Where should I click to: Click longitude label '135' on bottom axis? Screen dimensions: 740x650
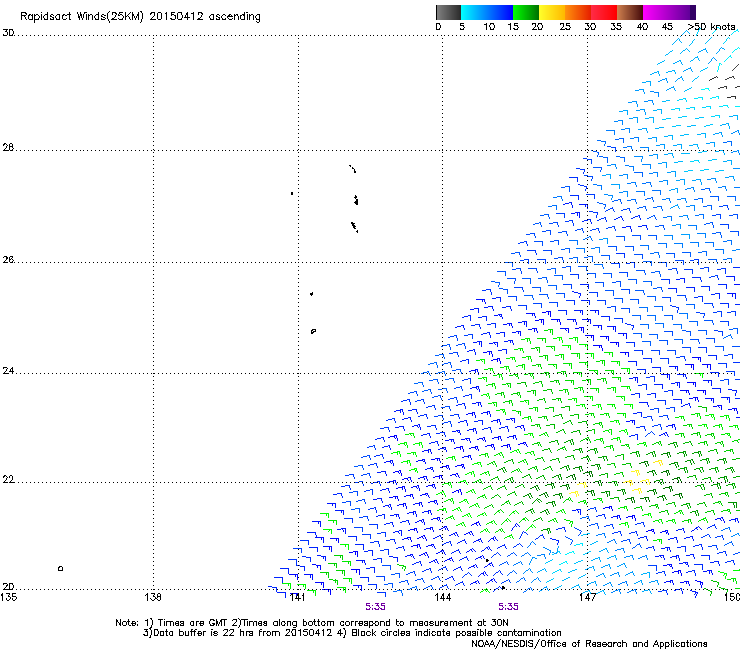pyautogui.click(x=8, y=598)
